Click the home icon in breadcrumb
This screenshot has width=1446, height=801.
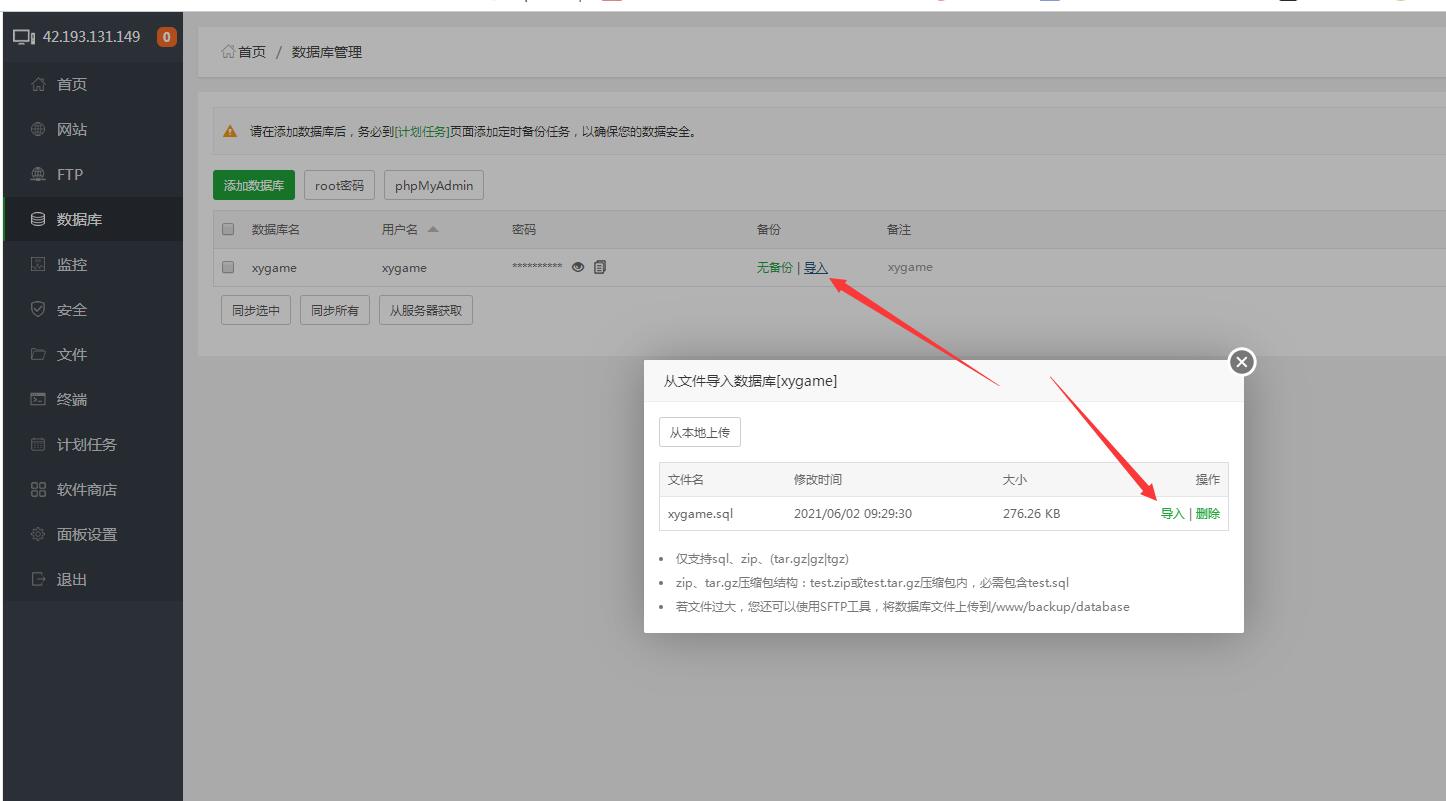(228, 52)
